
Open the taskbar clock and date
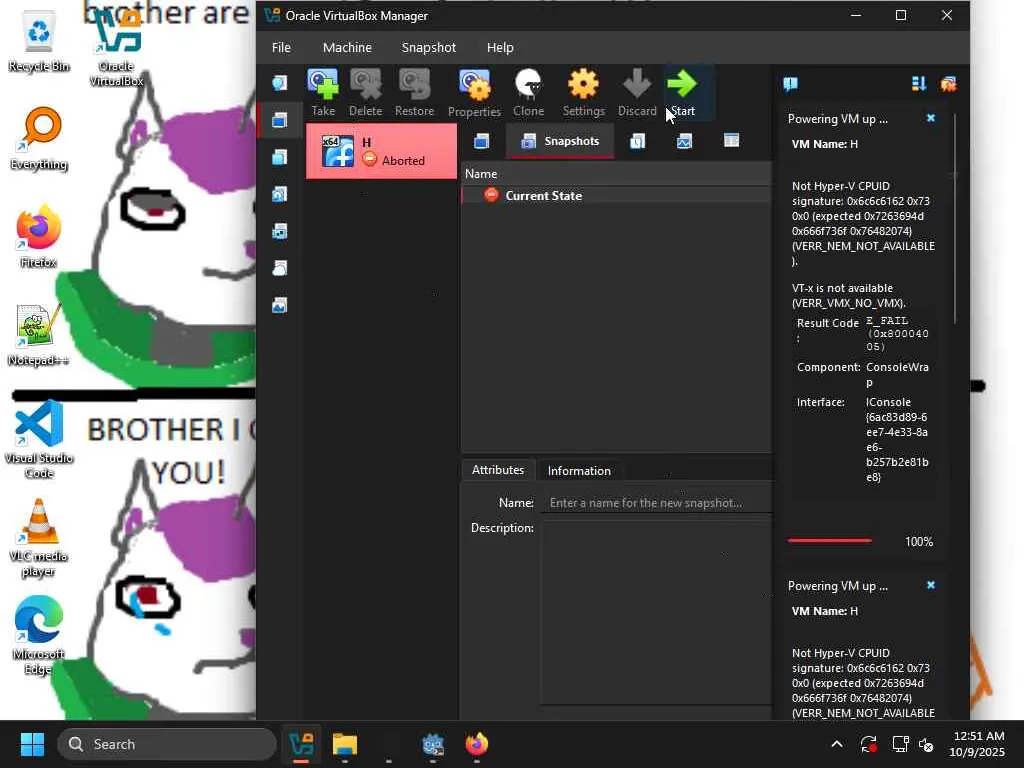[978, 744]
